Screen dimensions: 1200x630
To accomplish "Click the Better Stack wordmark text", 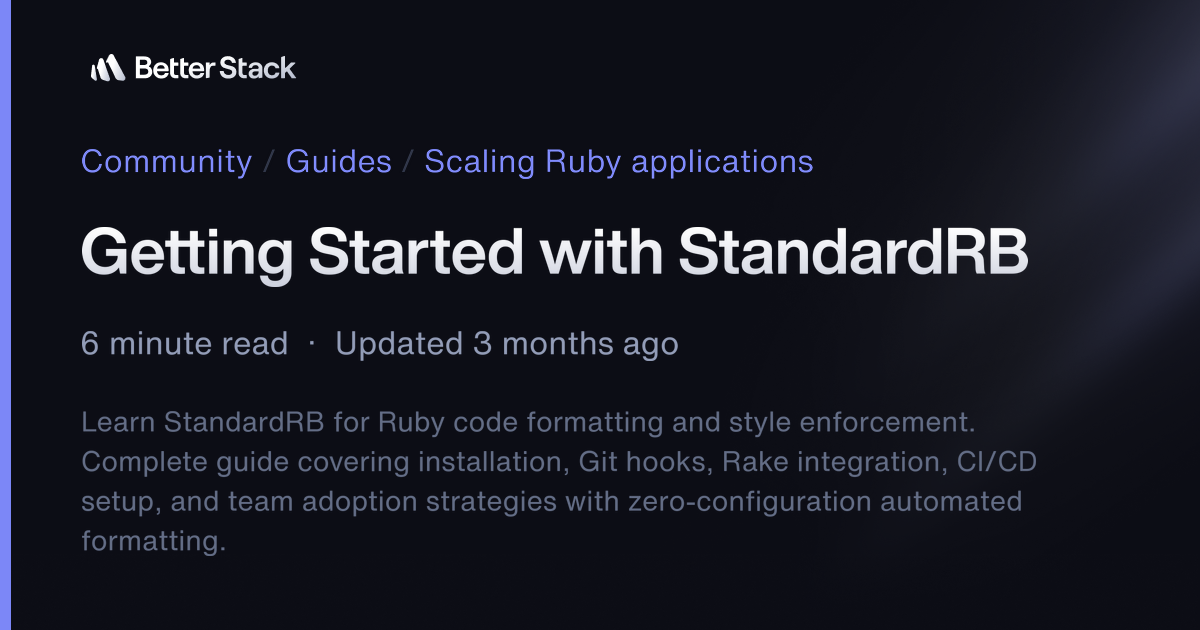I will point(215,68).
